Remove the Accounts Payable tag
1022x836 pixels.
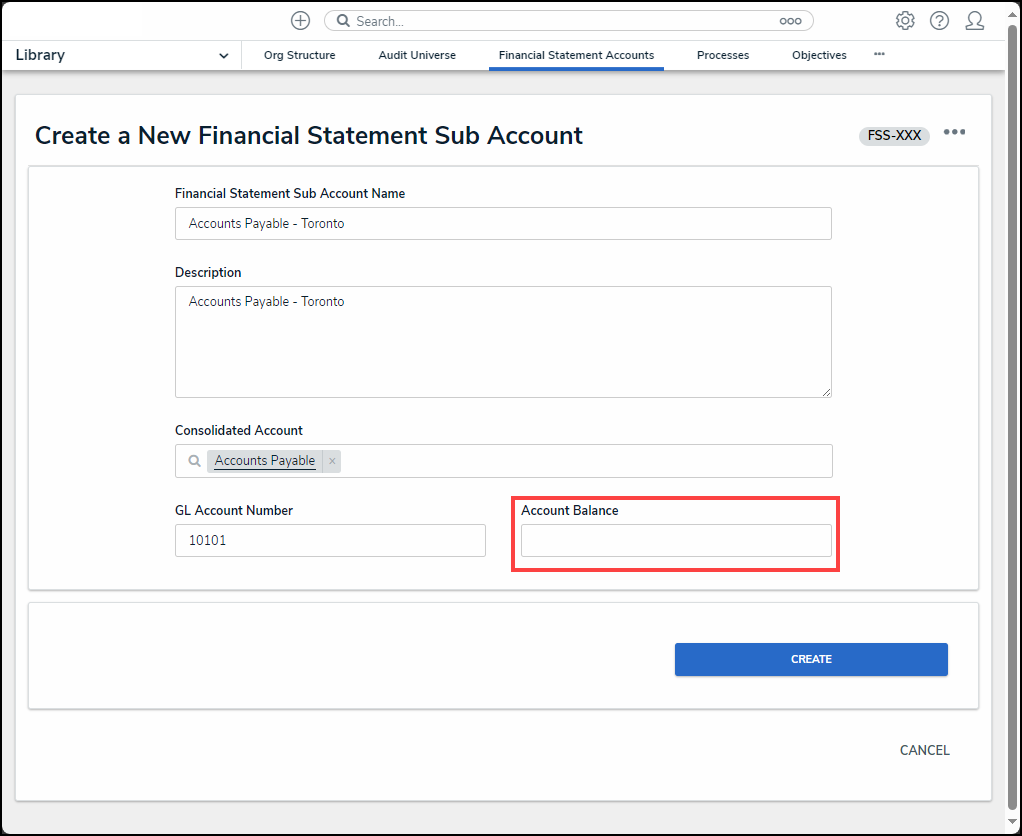click(332, 461)
